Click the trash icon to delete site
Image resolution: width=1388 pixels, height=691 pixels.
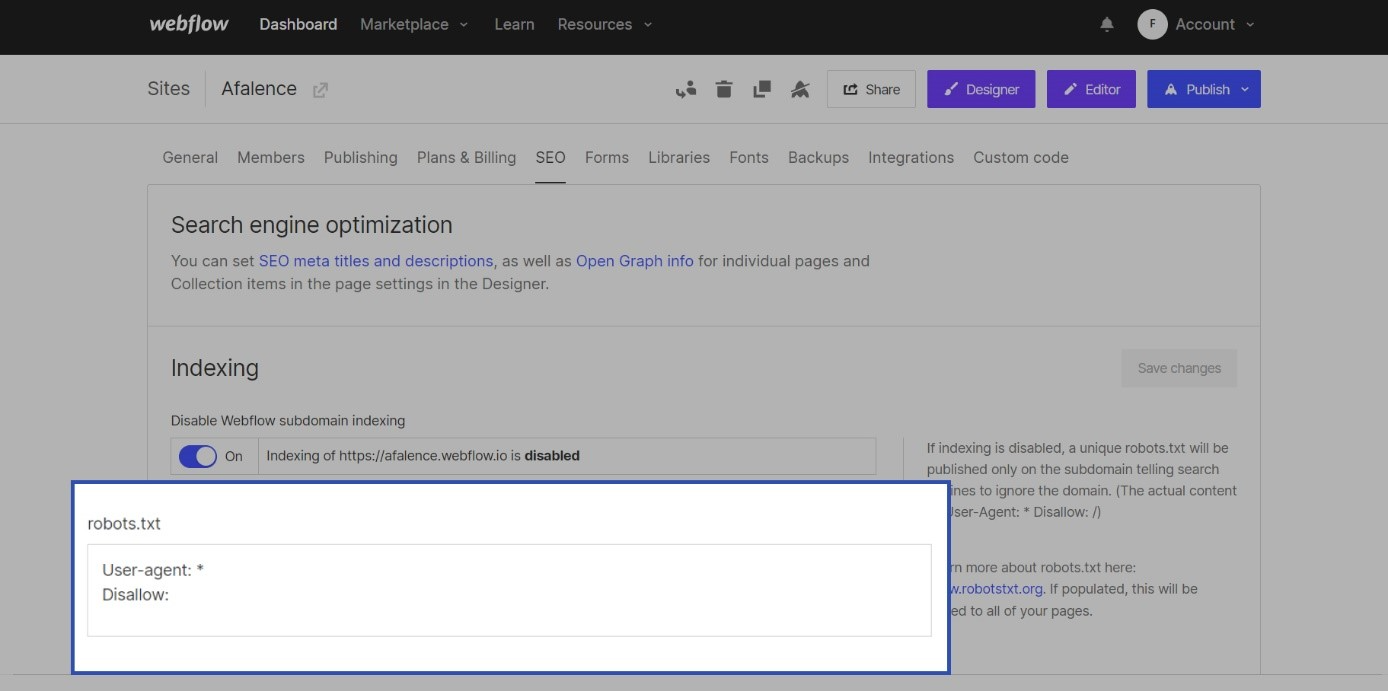click(724, 89)
